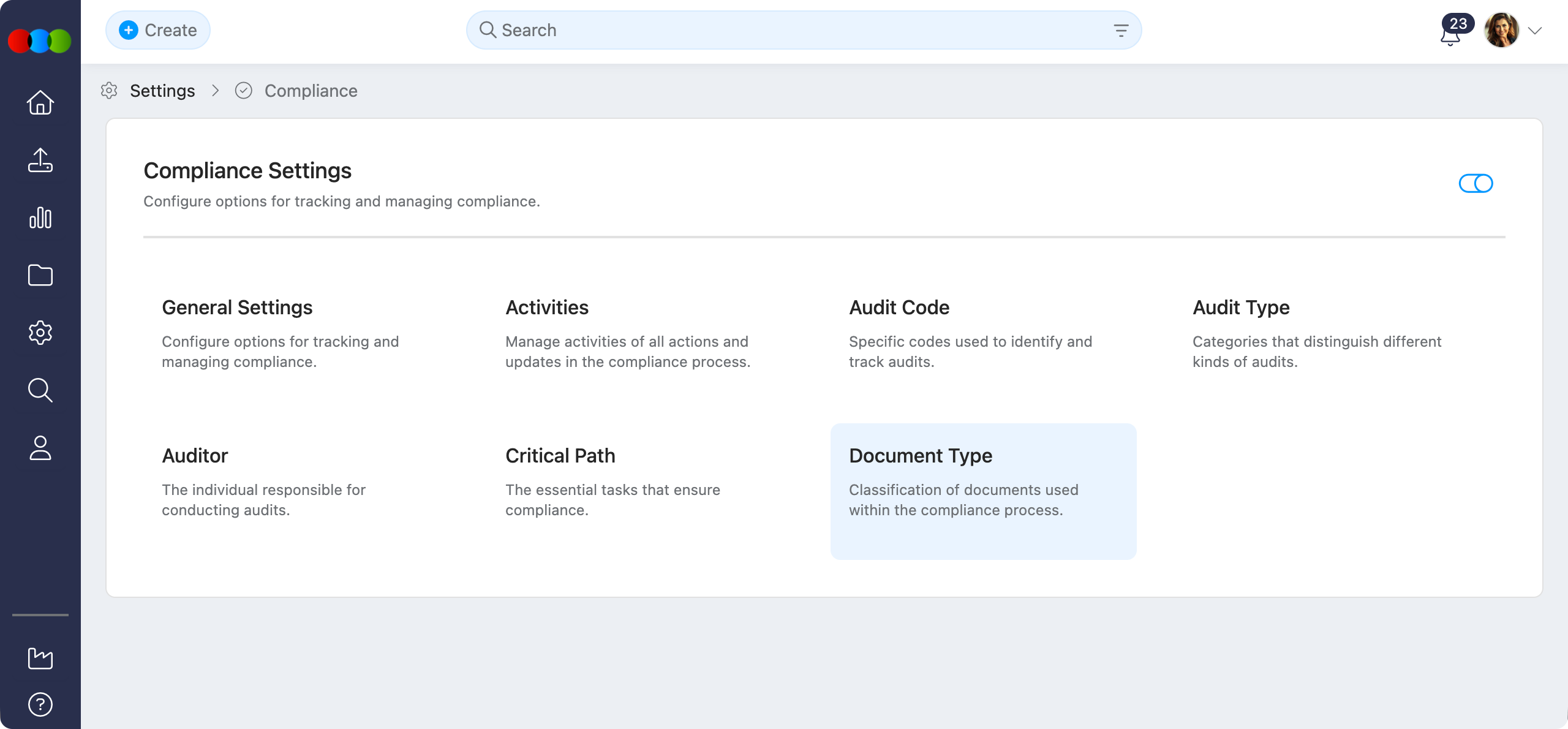This screenshot has width=1568, height=729.
Task: Open the Document Type settings card
Action: (x=982, y=490)
